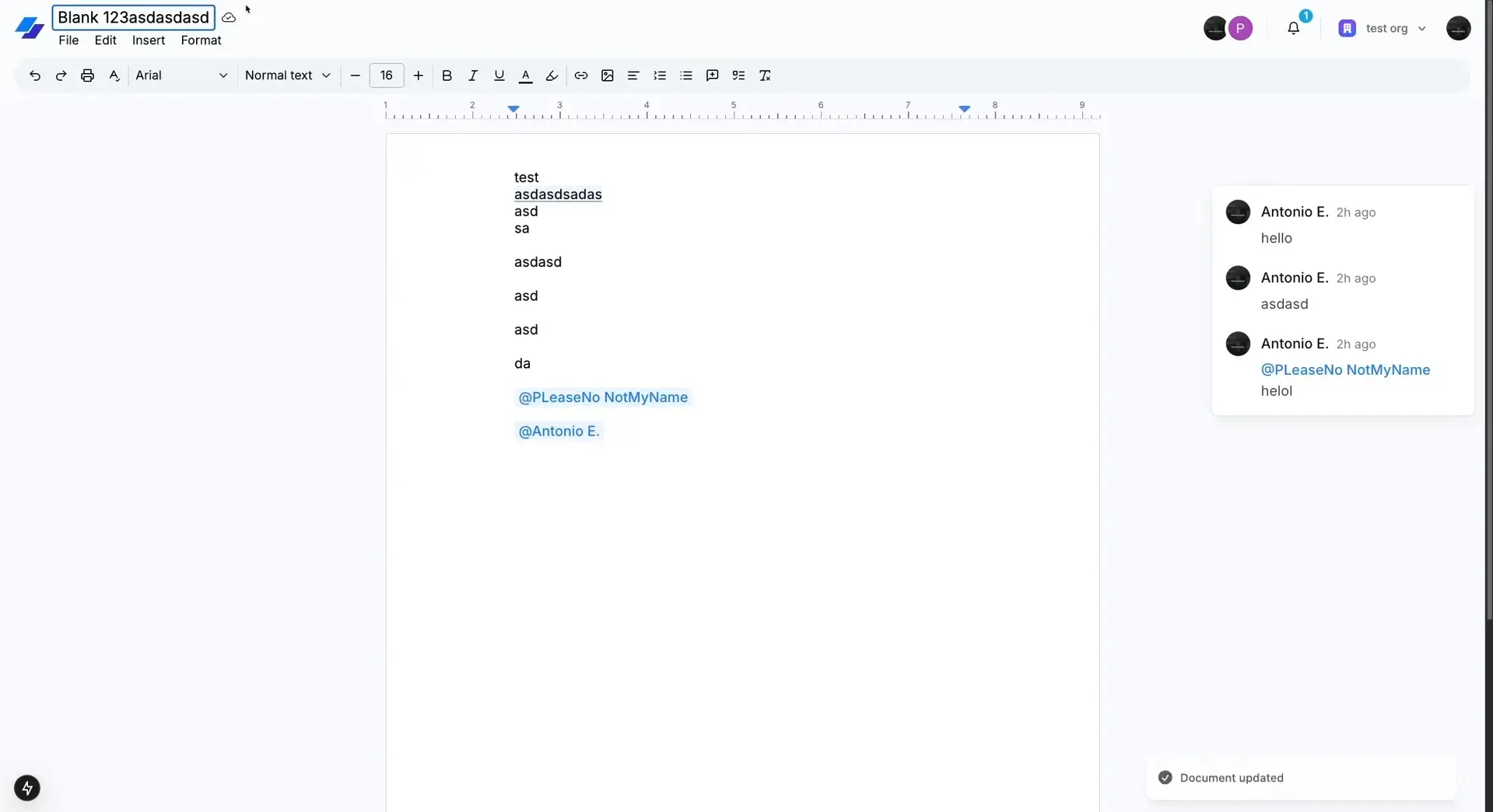Open the @PLeaseNo NotMyName mention in the document
This screenshot has height=812, width=1493.
click(603, 397)
